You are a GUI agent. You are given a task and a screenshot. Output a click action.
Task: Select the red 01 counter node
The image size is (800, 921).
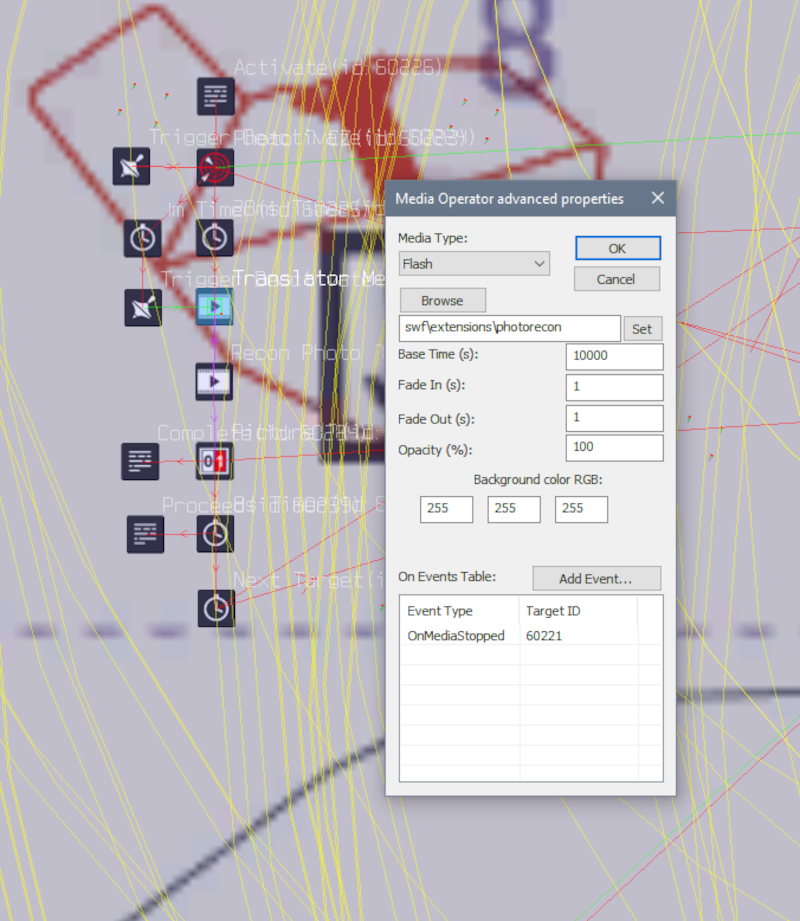click(x=214, y=461)
